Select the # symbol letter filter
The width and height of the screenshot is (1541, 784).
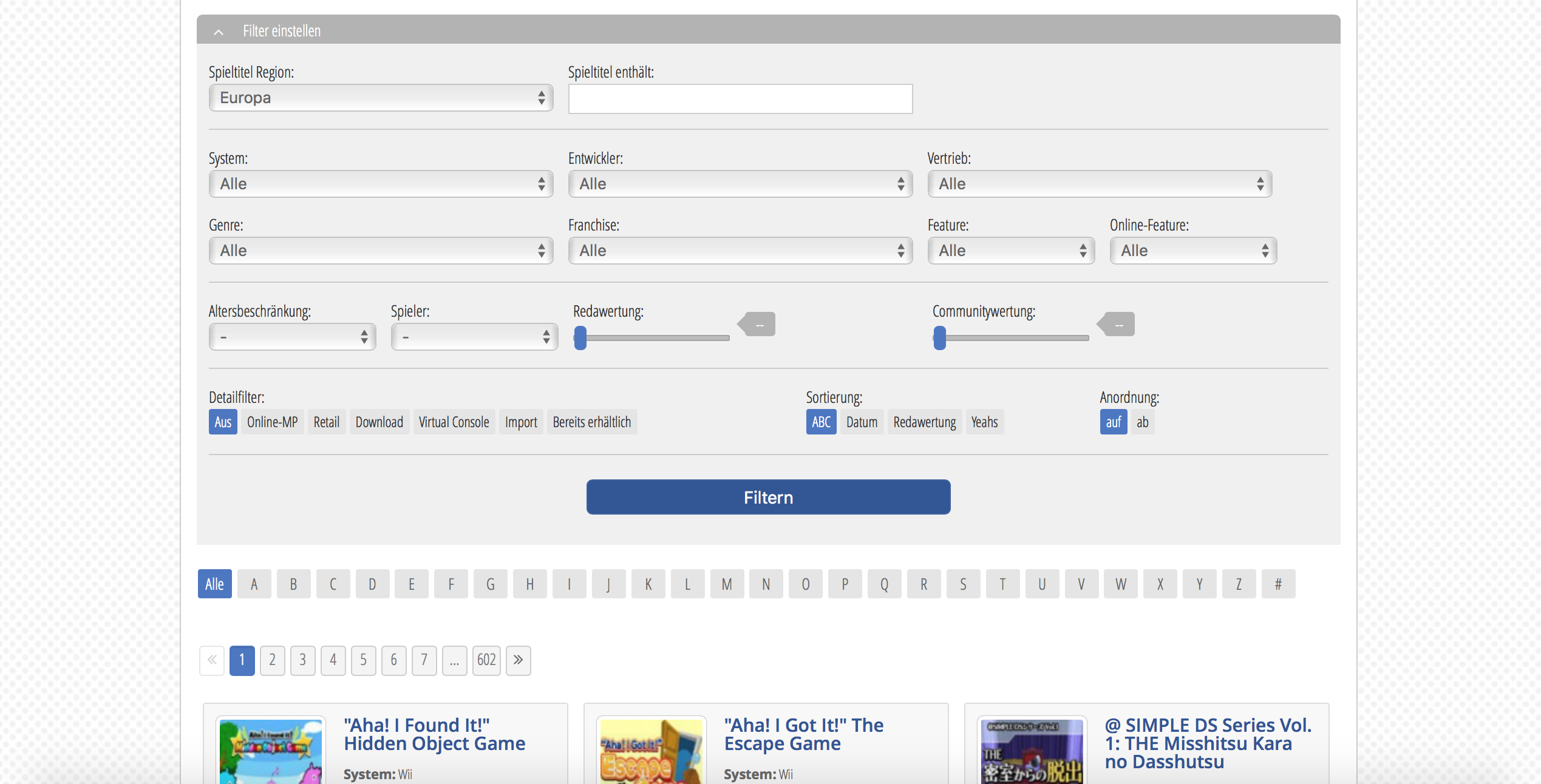click(1278, 584)
